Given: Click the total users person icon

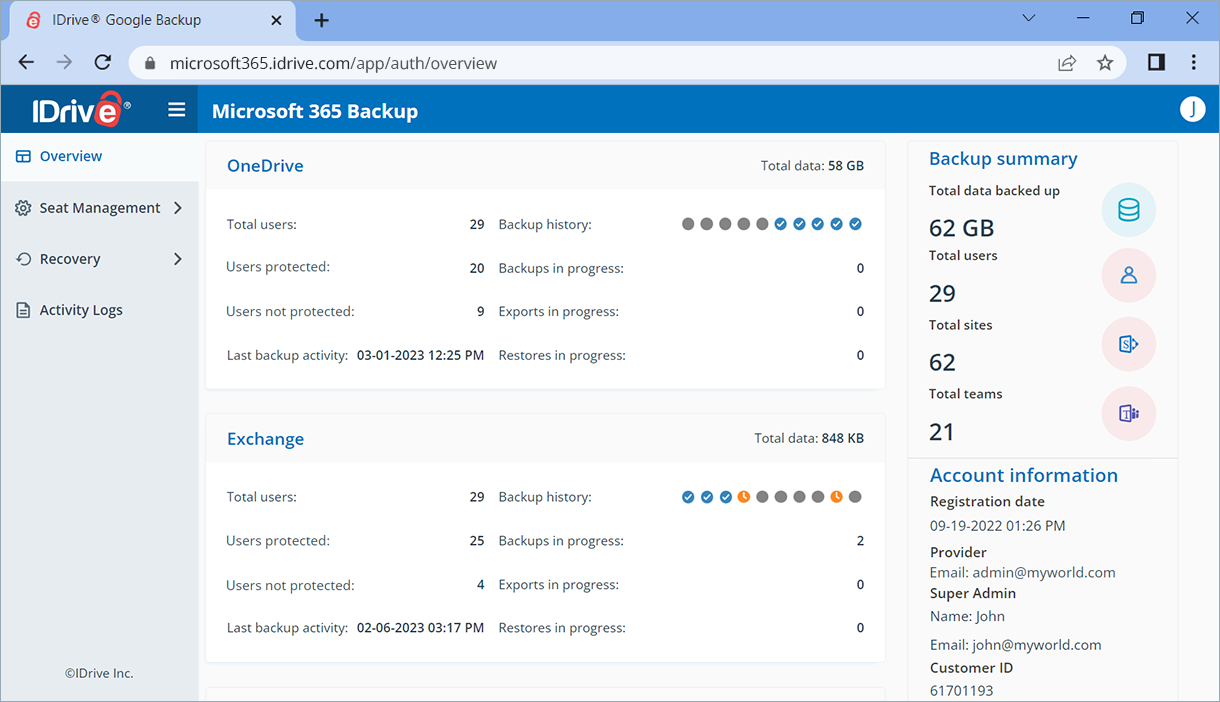Looking at the screenshot, I should pos(1129,276).
